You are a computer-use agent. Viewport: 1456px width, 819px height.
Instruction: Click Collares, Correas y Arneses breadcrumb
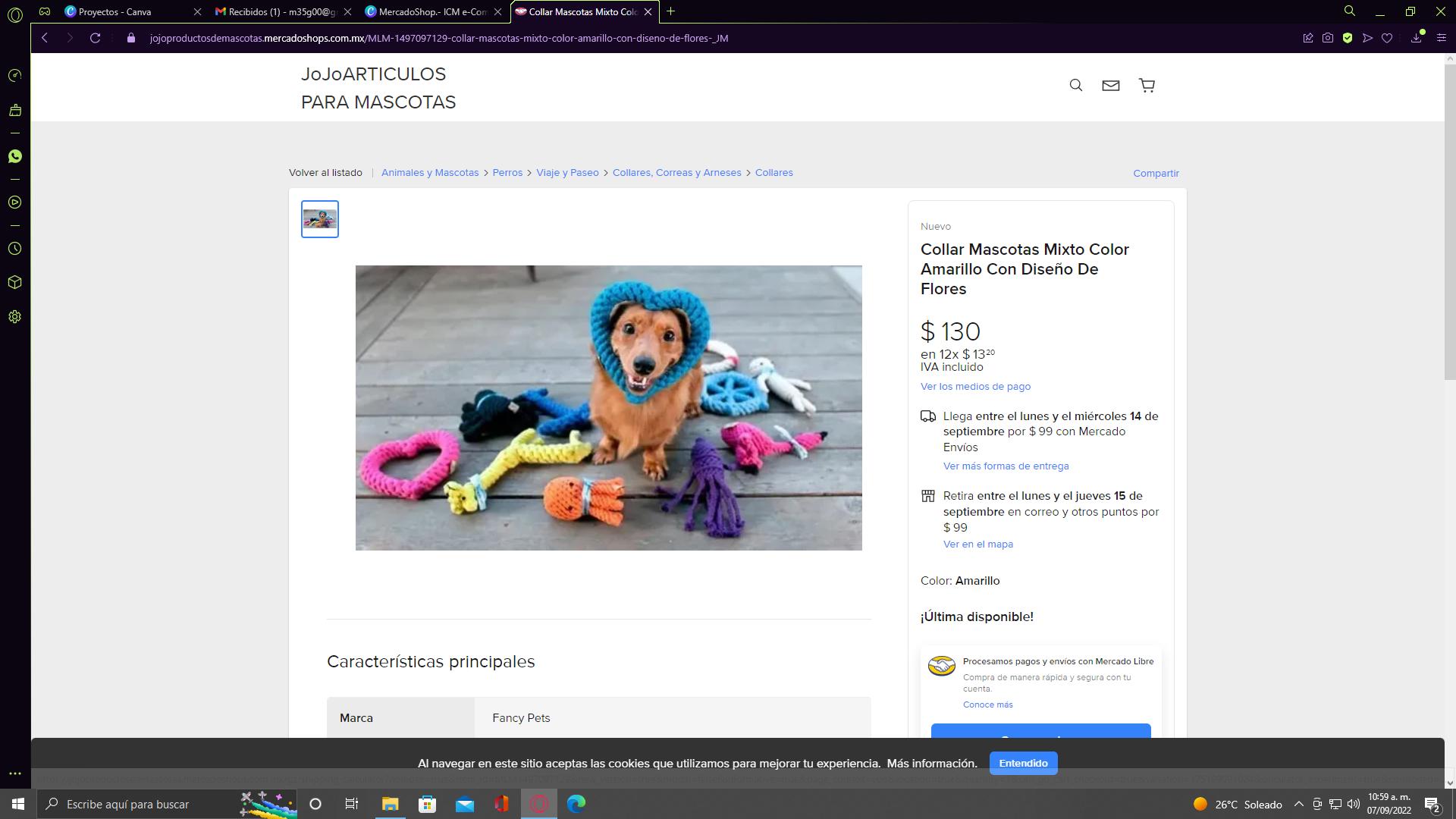676,172
